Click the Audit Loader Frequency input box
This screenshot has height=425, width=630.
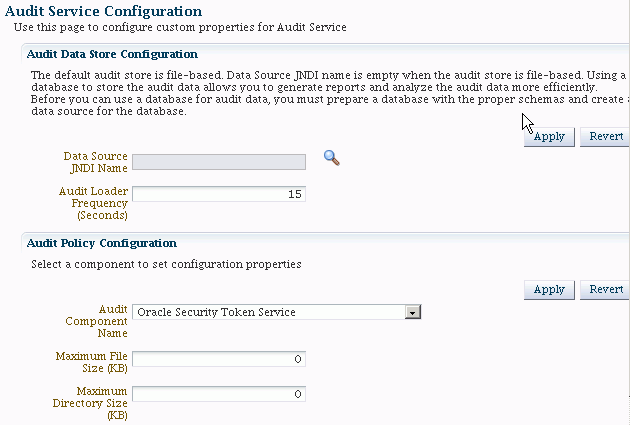218,194
